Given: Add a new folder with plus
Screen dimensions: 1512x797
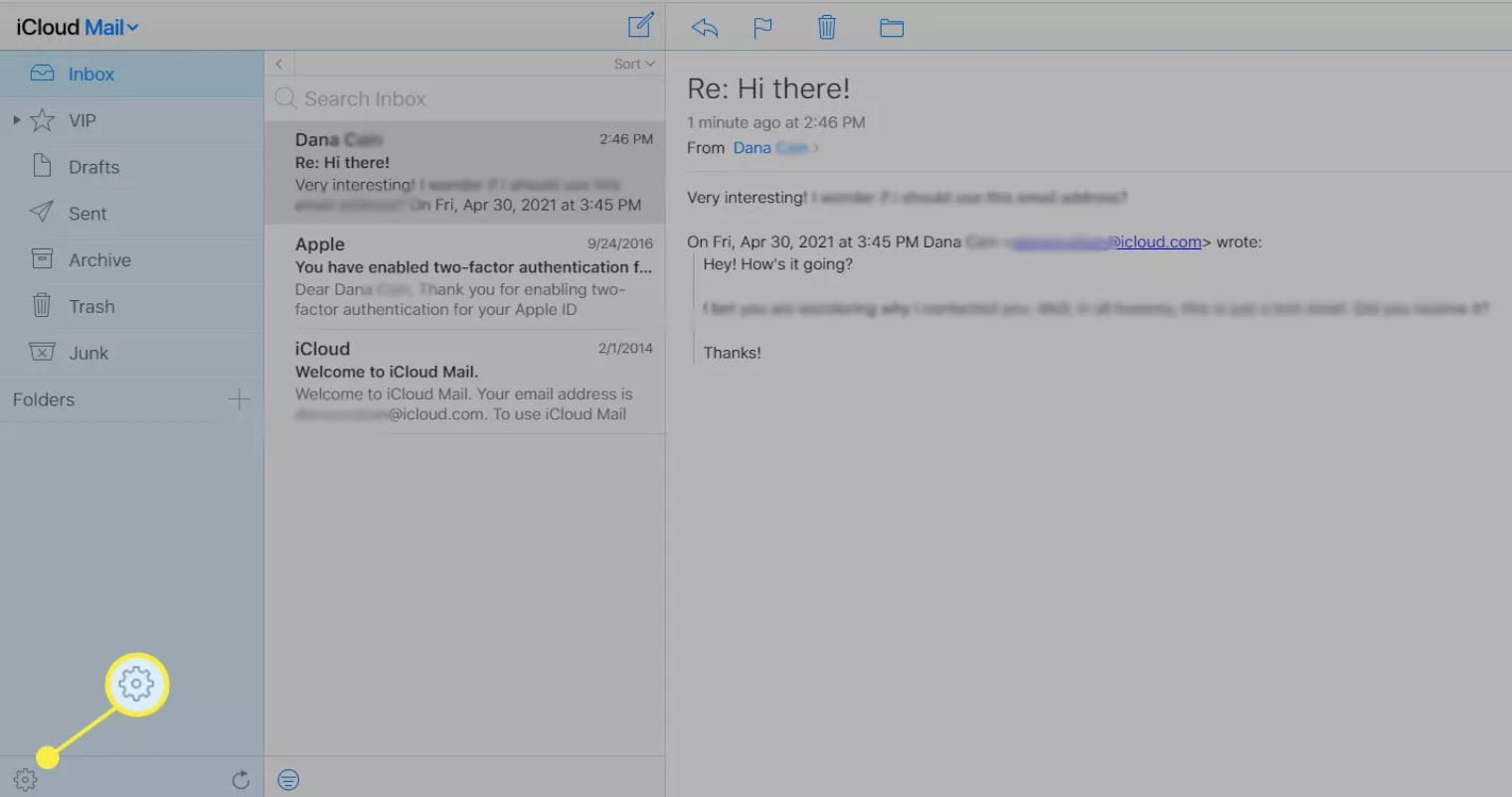Looking at the screenshot, I should click(x=239, y=399).
